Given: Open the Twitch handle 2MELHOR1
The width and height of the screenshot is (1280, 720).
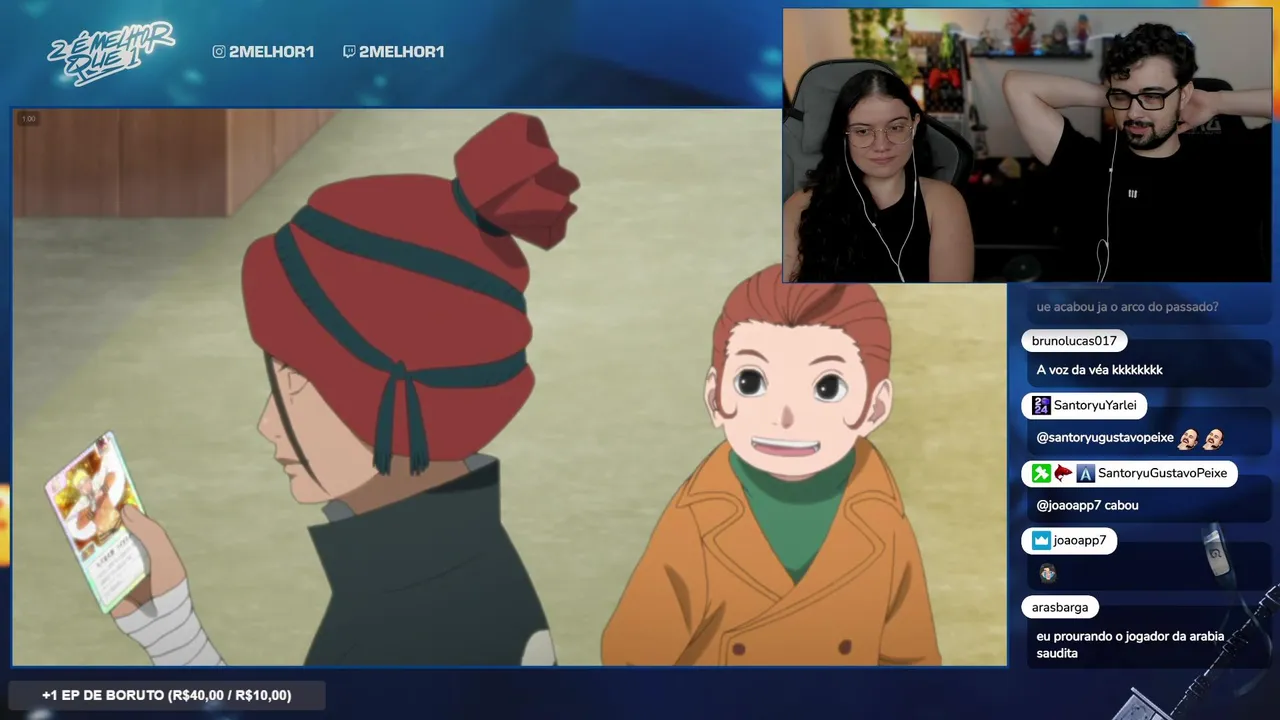Looking at the screenshot, I should coord(401,52).
